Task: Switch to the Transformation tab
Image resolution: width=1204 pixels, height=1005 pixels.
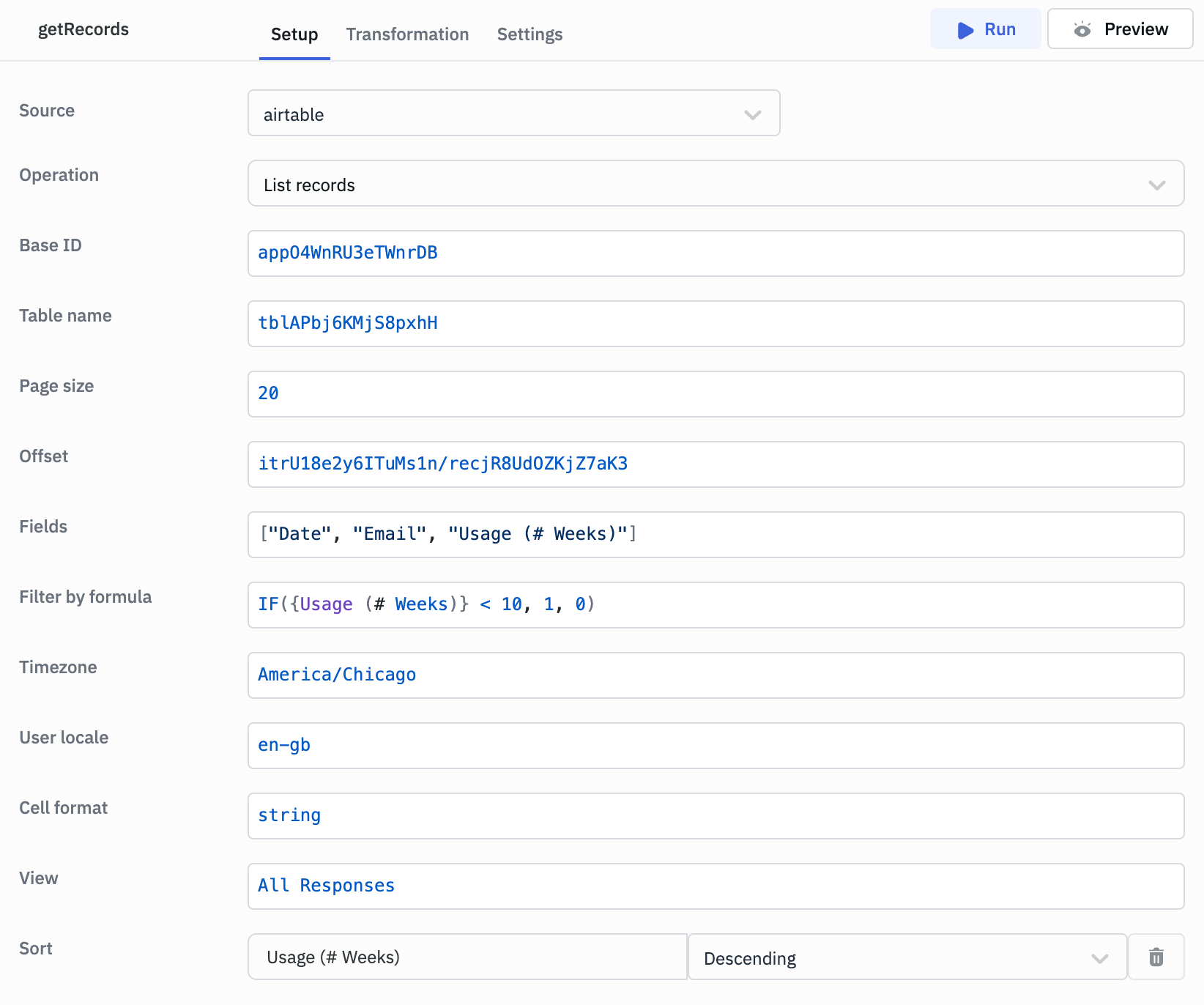Action: (x=407, y=34)
